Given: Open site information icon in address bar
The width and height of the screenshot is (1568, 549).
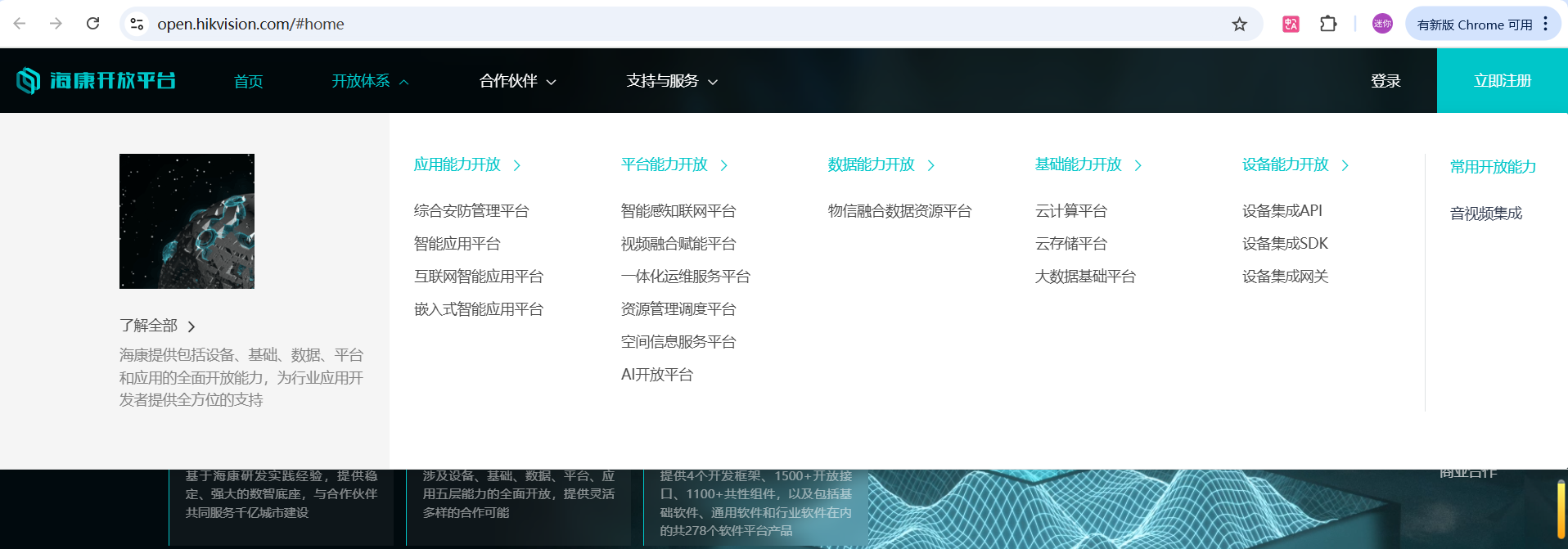Looking at the screenshot, I should pyautogui.click(x=137, y=25).
